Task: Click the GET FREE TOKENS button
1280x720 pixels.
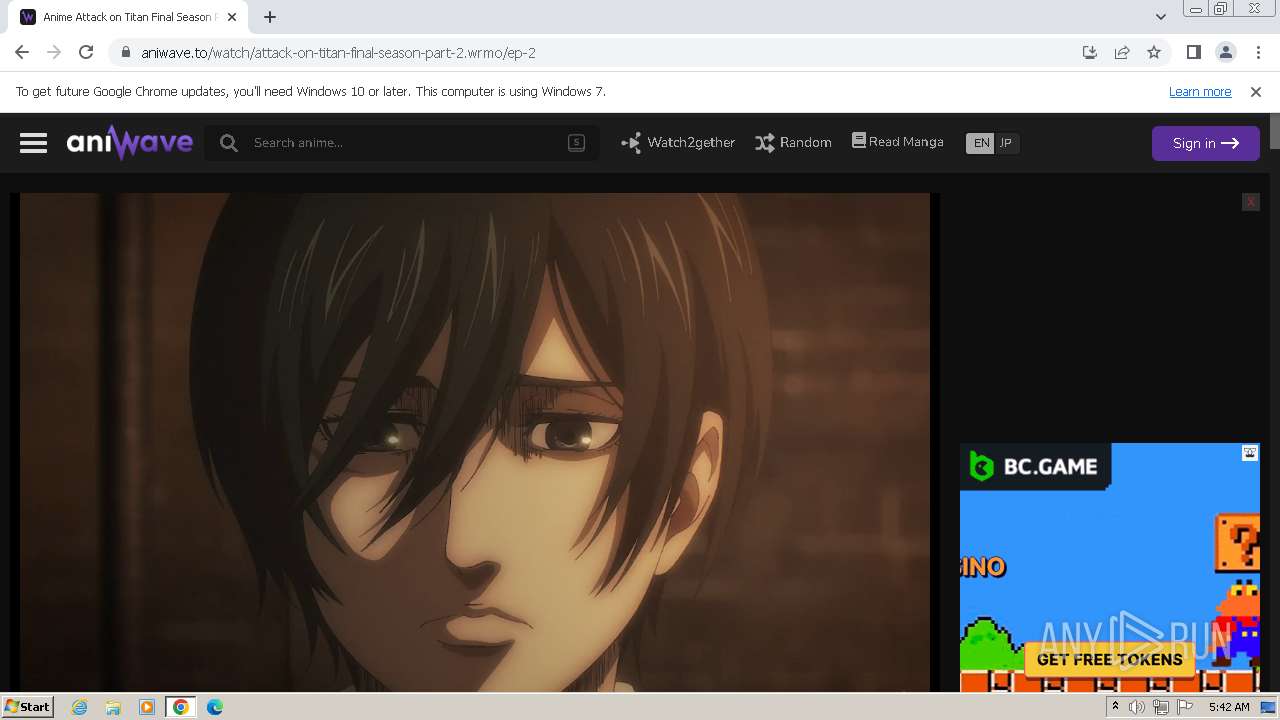Action: [x=1109, y=660]
